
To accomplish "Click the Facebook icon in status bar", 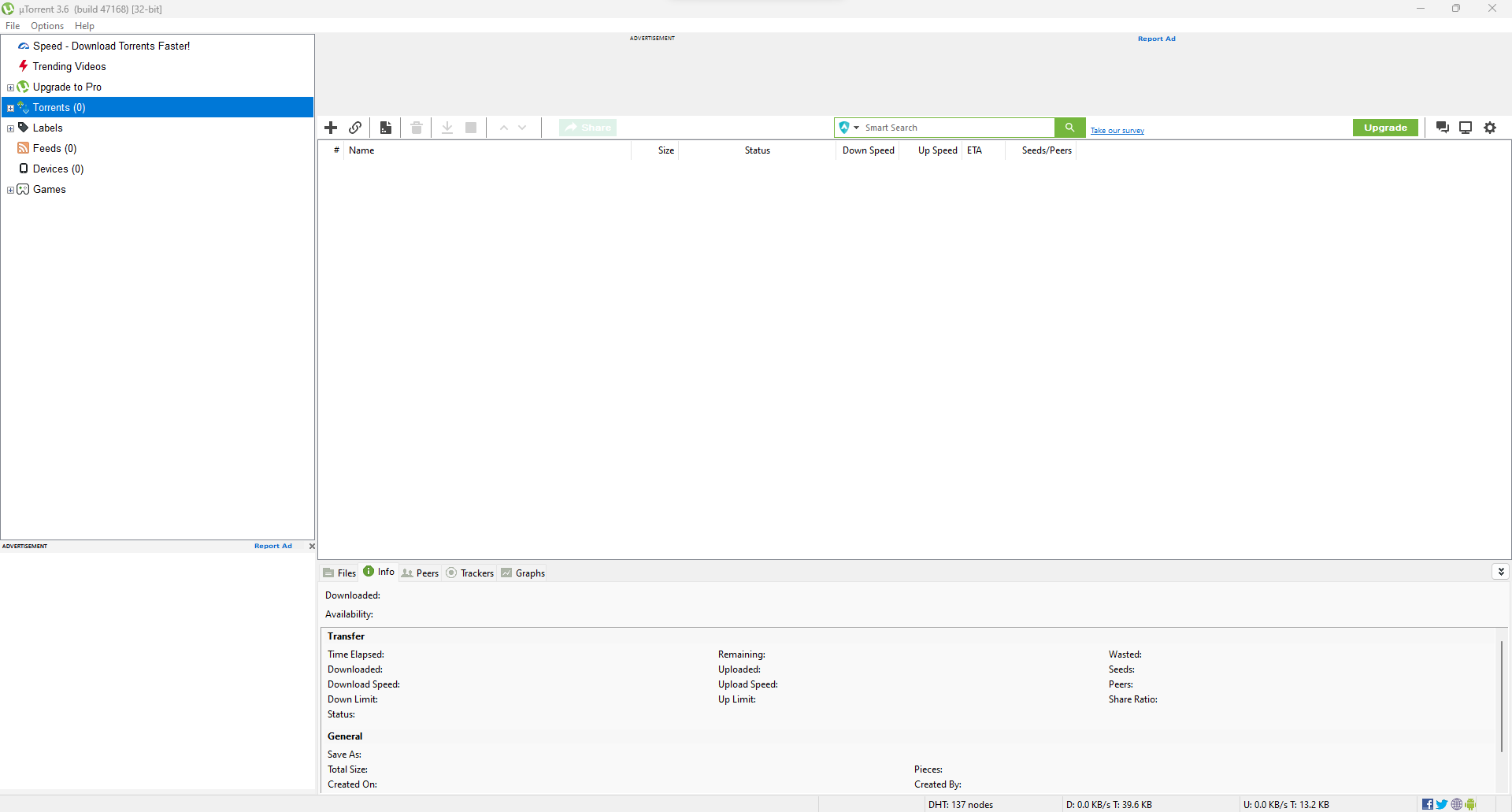I will (1428, 804).
